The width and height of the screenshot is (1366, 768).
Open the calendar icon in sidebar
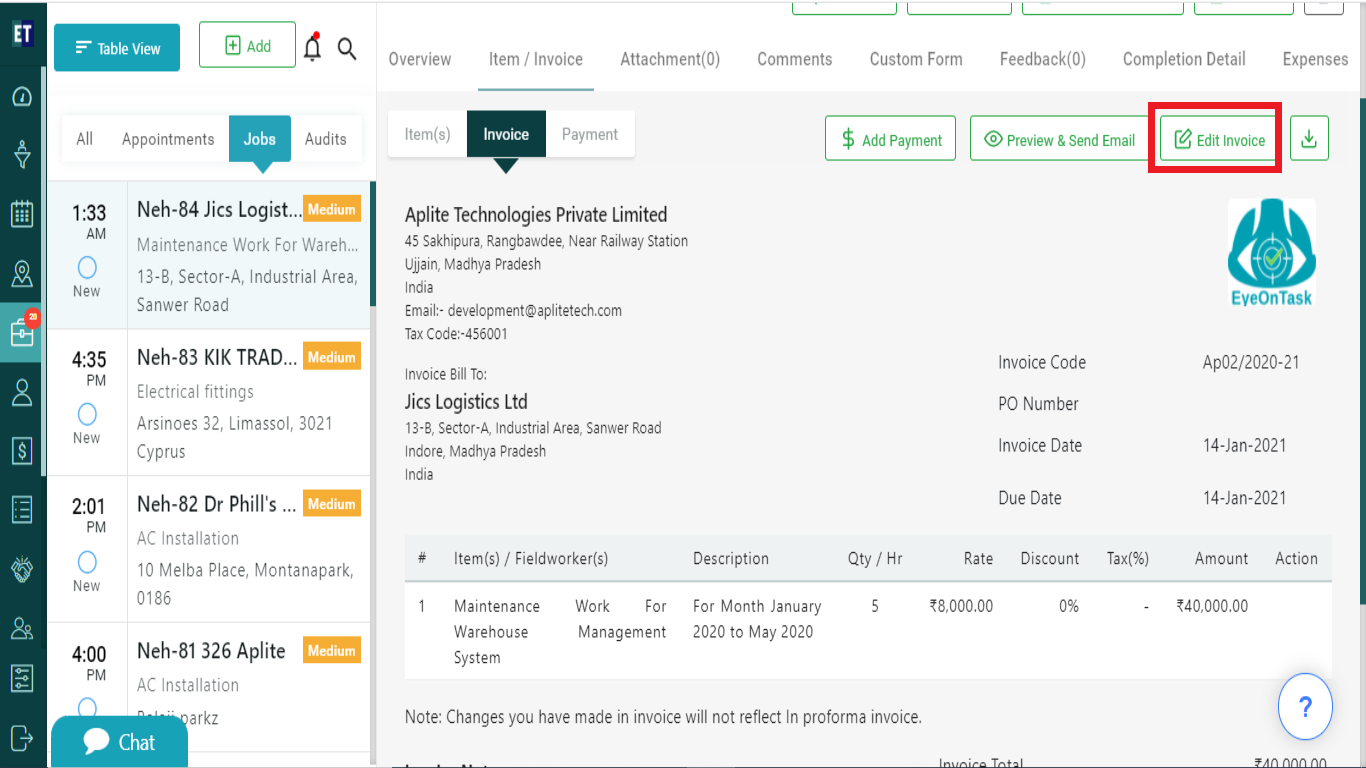pyautogui.click(x=22, y=213)
